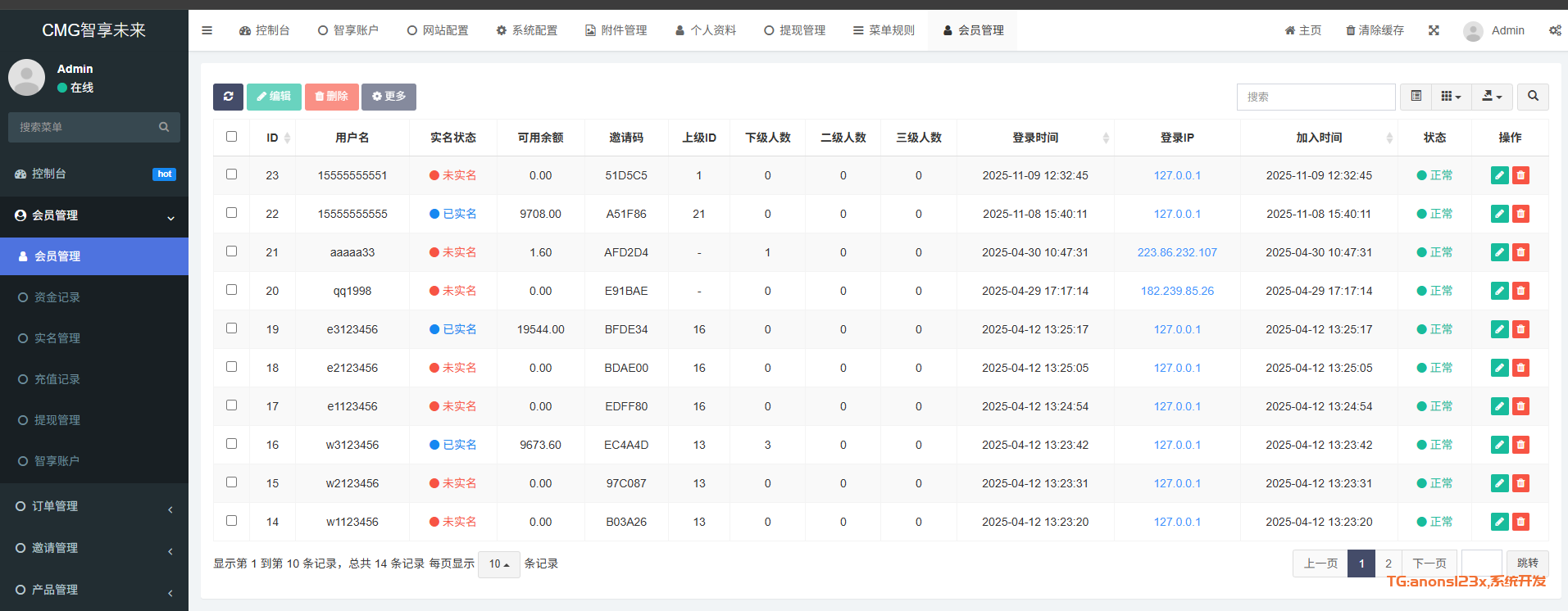
Task: Enter fullscreen using the expand icon
Action: pos(1434,30)
